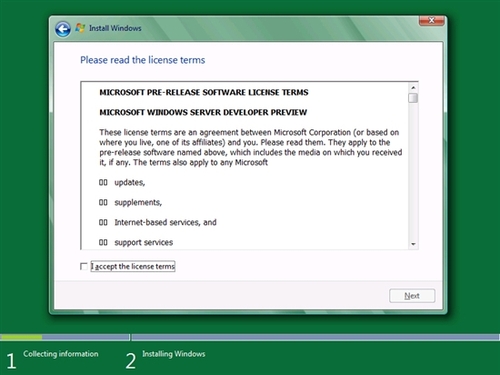Click the 'updates,' bullet item
The width and height of the screenshot is (500, 375).
pyautogui.click(x=130, y=182)
